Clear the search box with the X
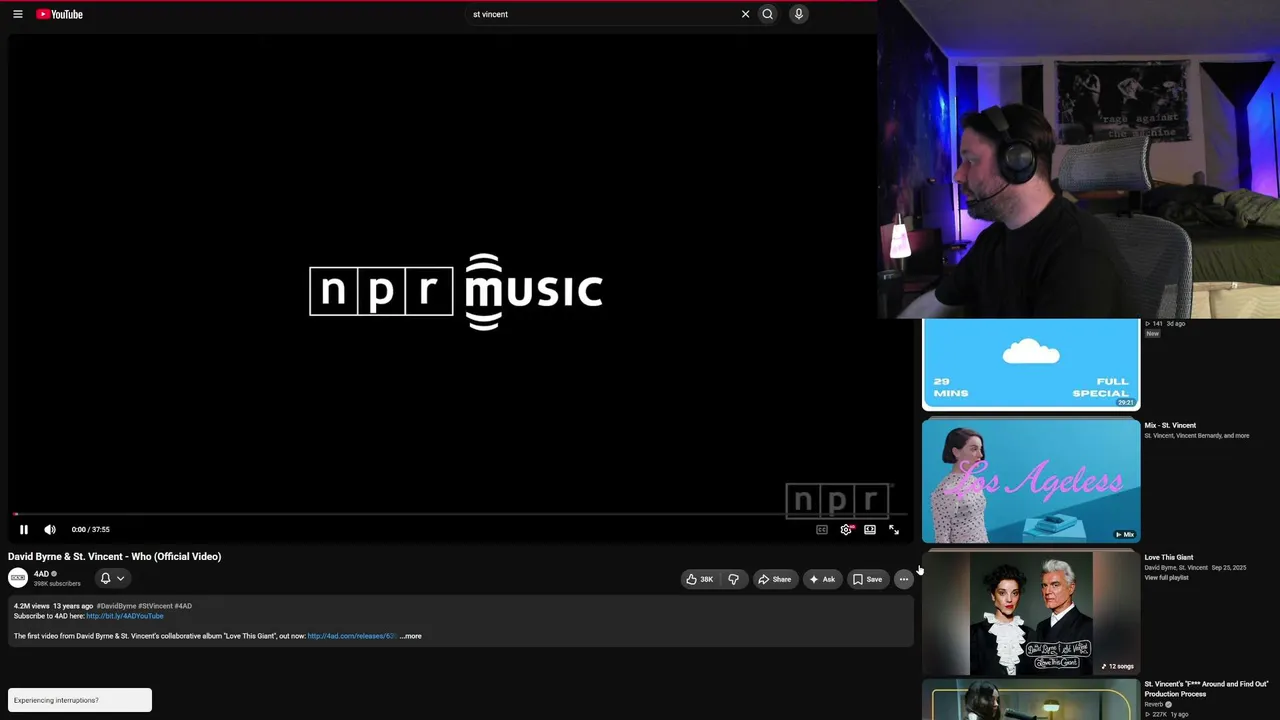1280x720 pixels. (745, 14)
